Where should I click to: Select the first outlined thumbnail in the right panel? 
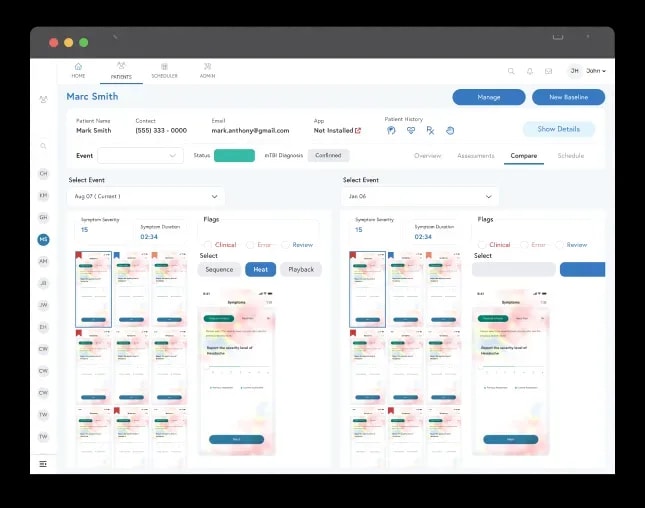click(367, 289)
